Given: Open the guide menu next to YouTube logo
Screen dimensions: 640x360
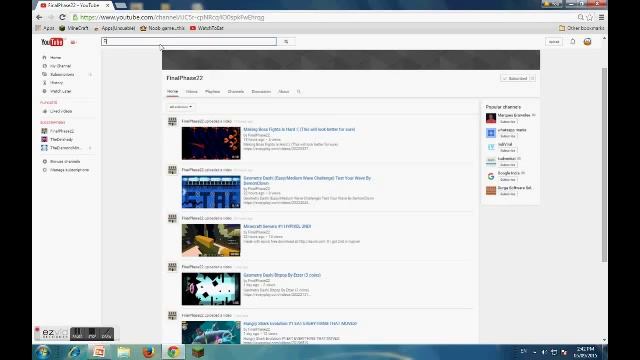Looking at the screenshot, I should pos(73,42).
